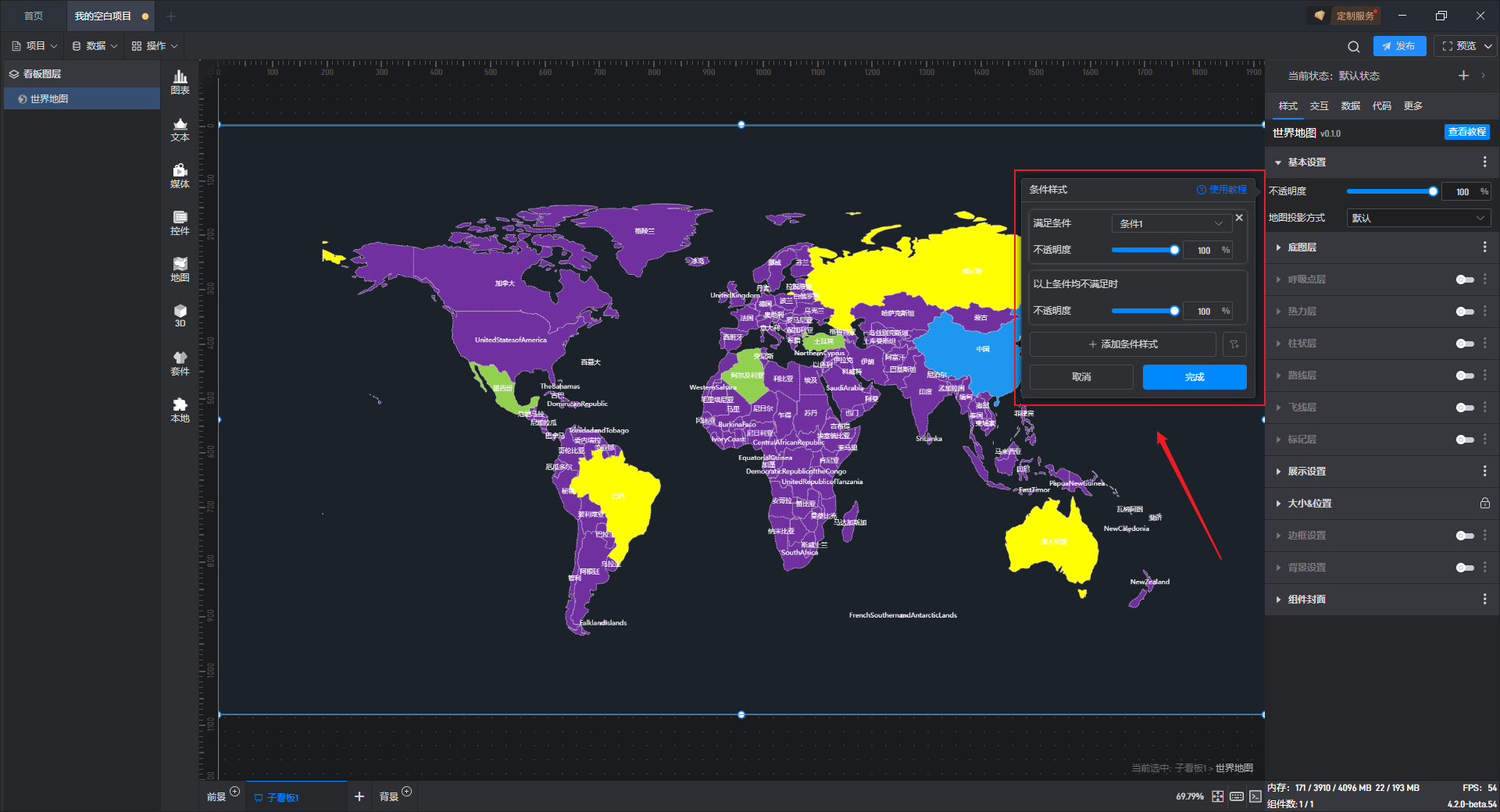Open the 文本 text component panel
This screenshot has width=1500, height=812.
(180, 129)
